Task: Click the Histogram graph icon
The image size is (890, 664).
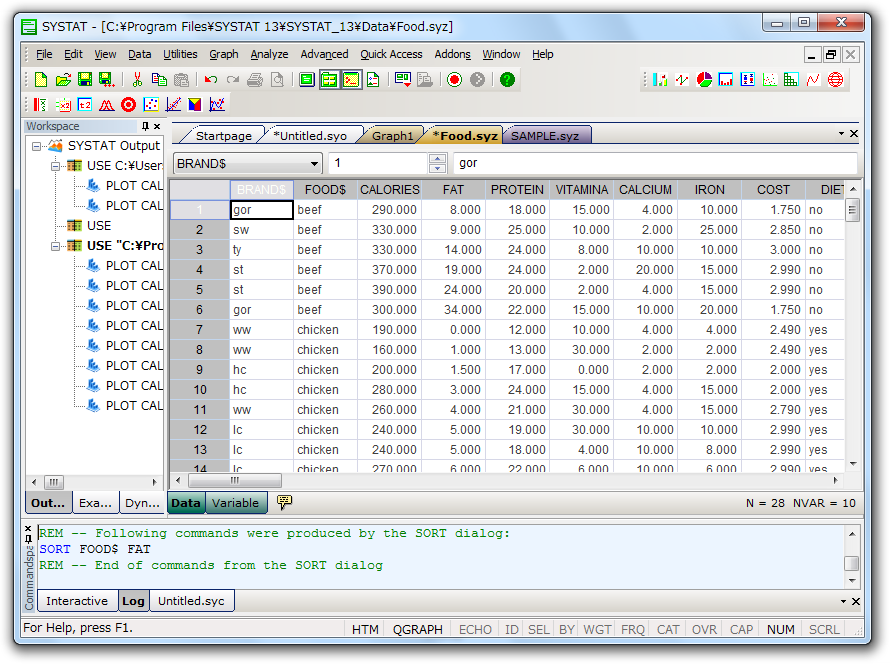Action: click(725, 79)
